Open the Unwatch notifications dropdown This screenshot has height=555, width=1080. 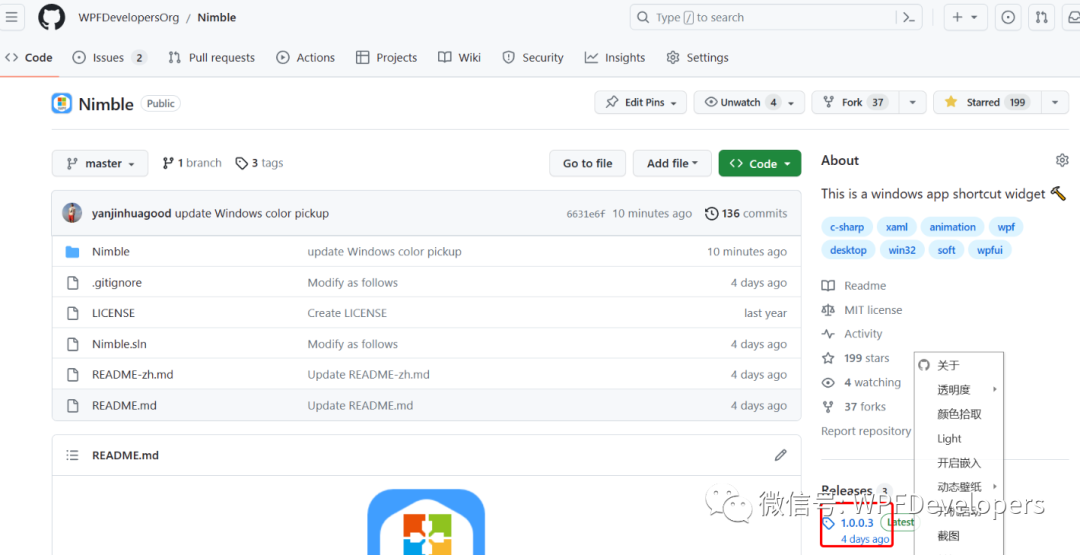click(x=749, y=103)
